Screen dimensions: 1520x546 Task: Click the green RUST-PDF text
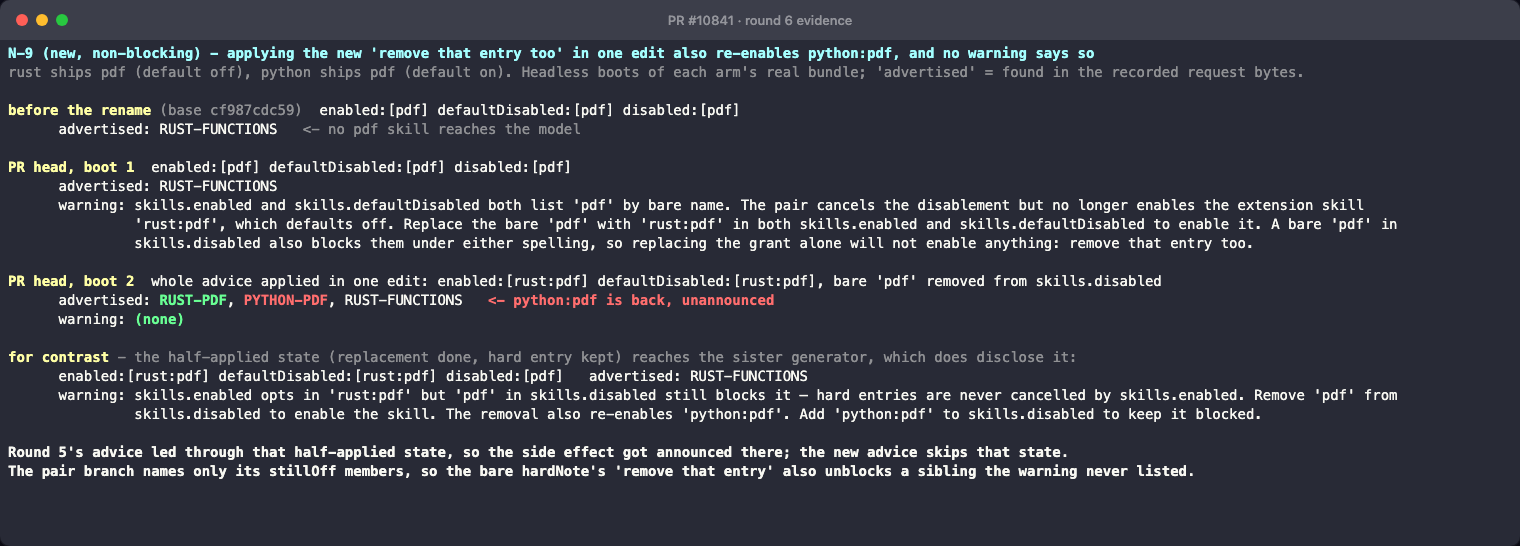pyautogui.click(x=193, y=300)
